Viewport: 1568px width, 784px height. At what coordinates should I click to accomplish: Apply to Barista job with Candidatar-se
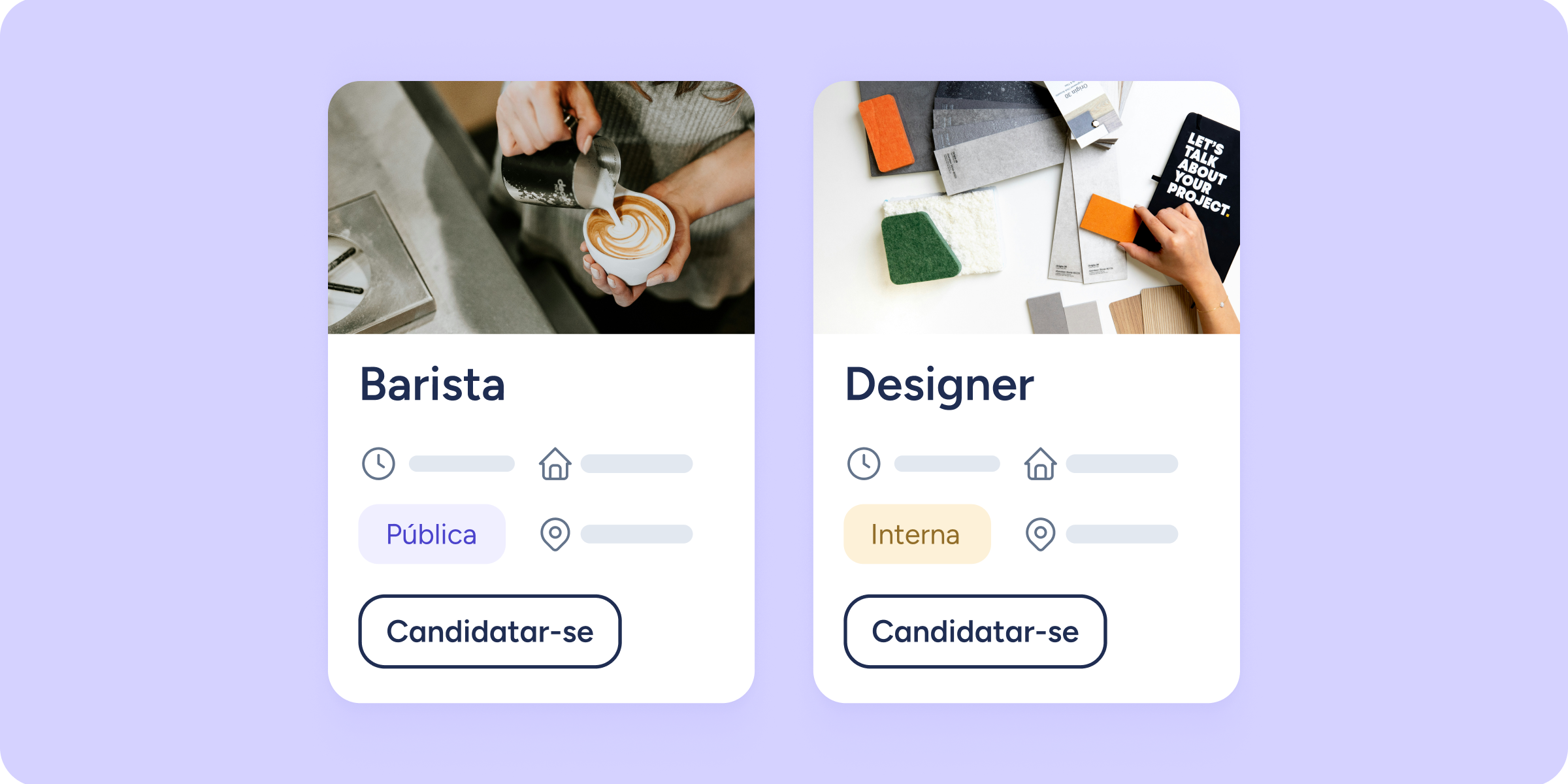(490, 631)
